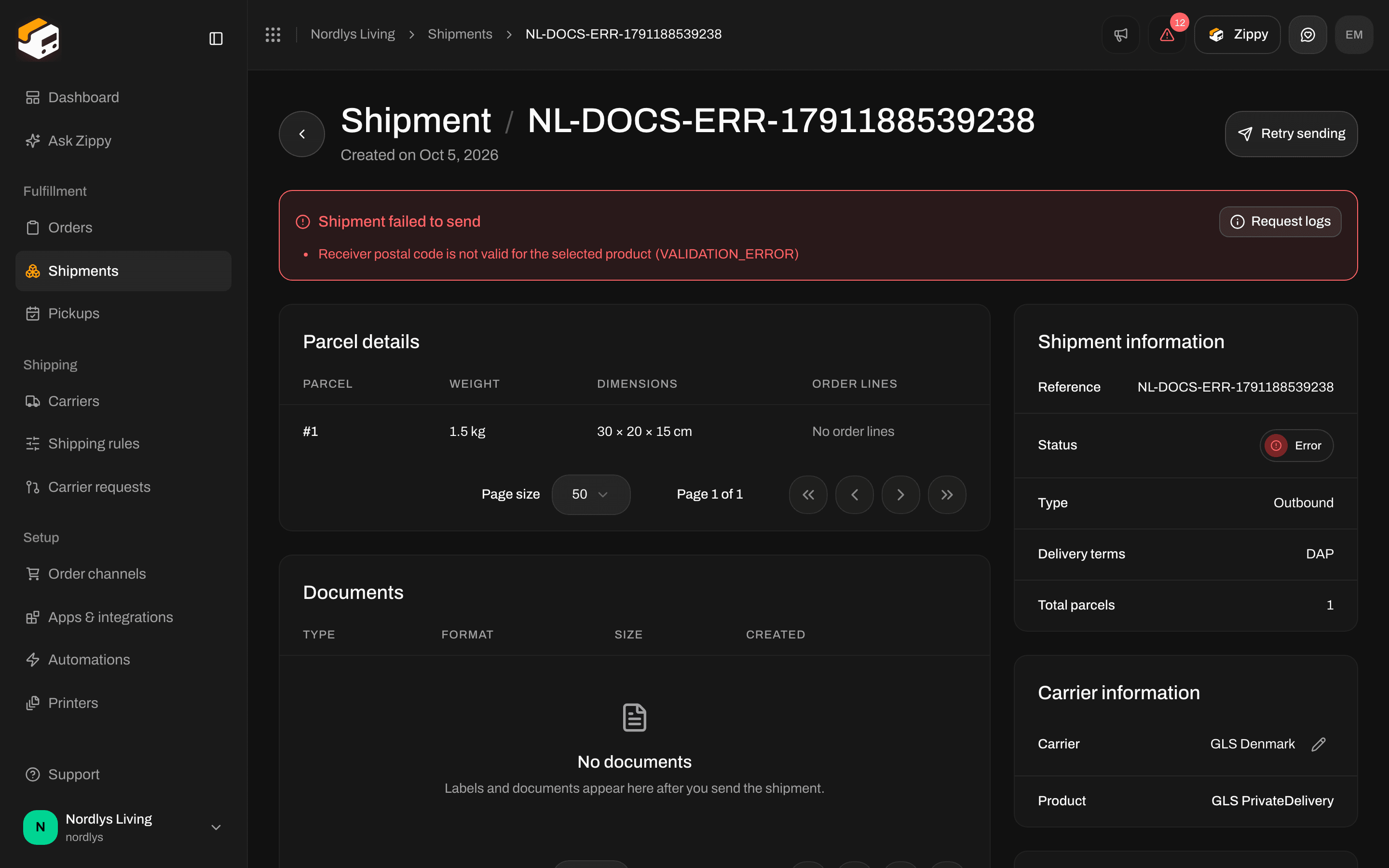Edit carrier with pencil icon
Viewport: 1389px width, 868px height.
(x=1319, y=744)
